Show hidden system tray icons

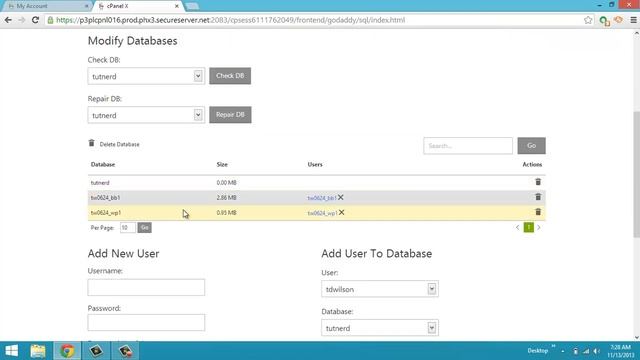563,351
